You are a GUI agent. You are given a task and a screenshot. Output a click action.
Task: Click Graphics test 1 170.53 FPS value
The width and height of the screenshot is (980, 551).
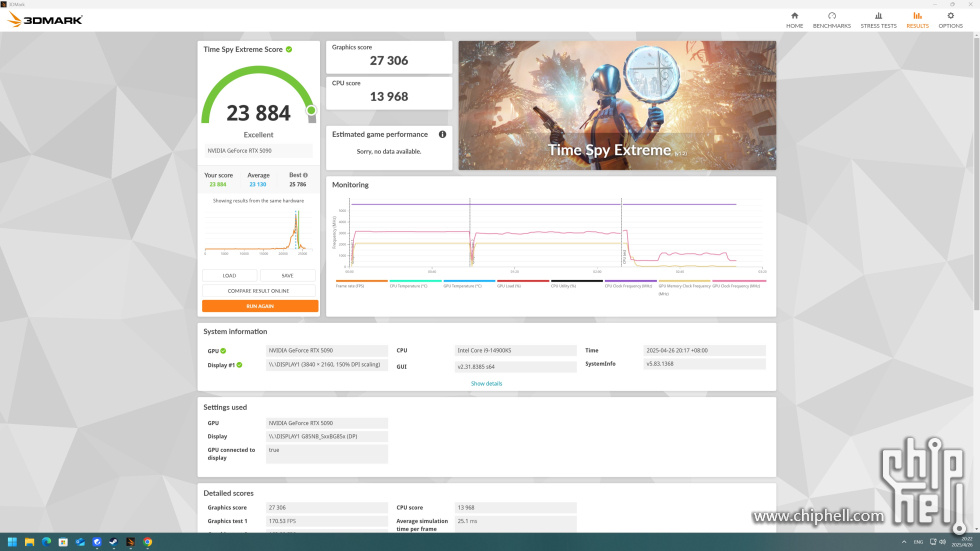coord(327,521)
